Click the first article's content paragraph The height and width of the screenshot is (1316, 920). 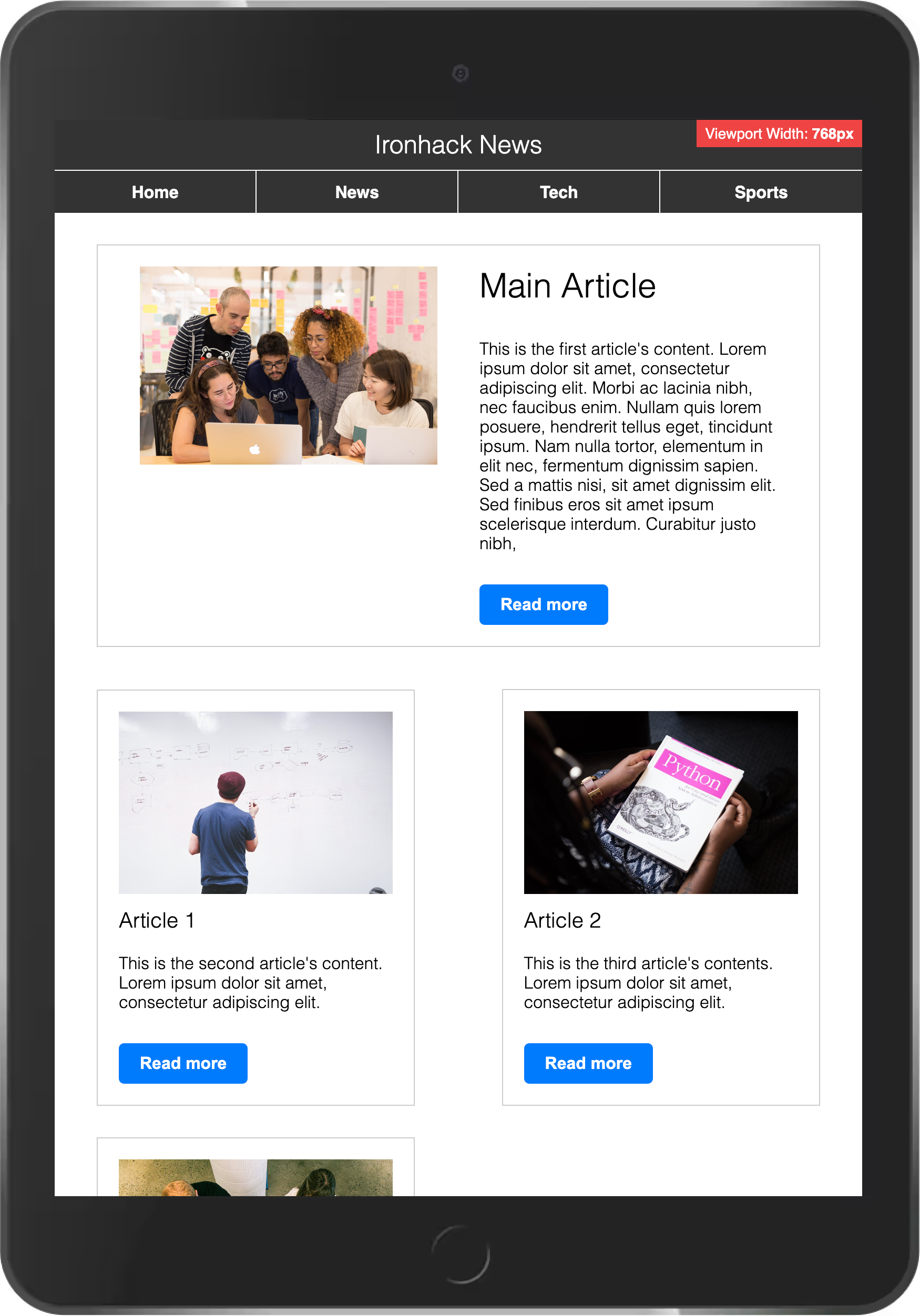(627, 446)
